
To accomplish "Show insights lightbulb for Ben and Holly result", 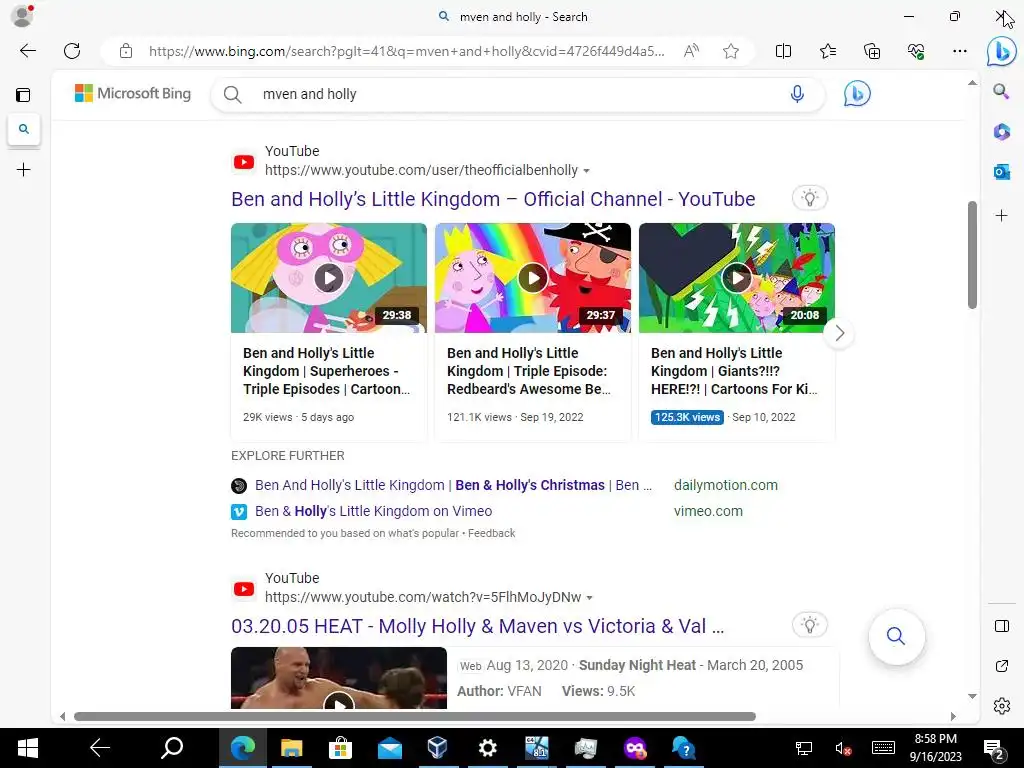I will pyautogui.click(x=810, y=198).
